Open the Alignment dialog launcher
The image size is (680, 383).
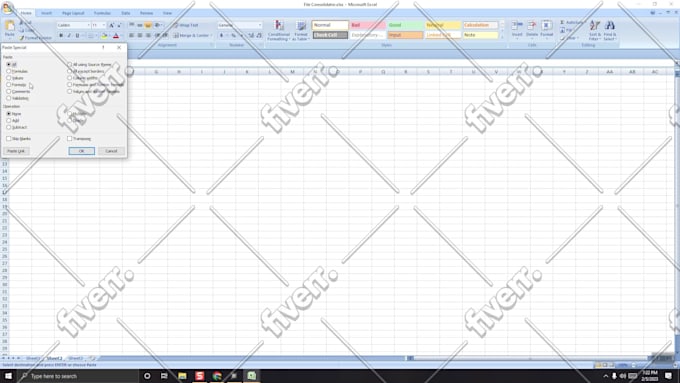coord(212,45)
